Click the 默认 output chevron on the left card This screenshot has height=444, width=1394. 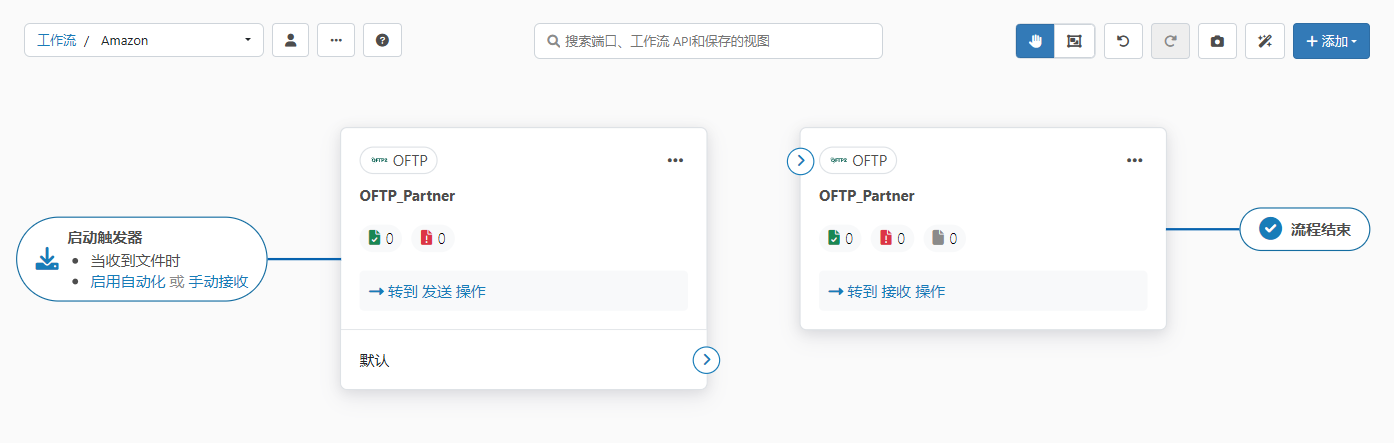(x=706, y=360)
